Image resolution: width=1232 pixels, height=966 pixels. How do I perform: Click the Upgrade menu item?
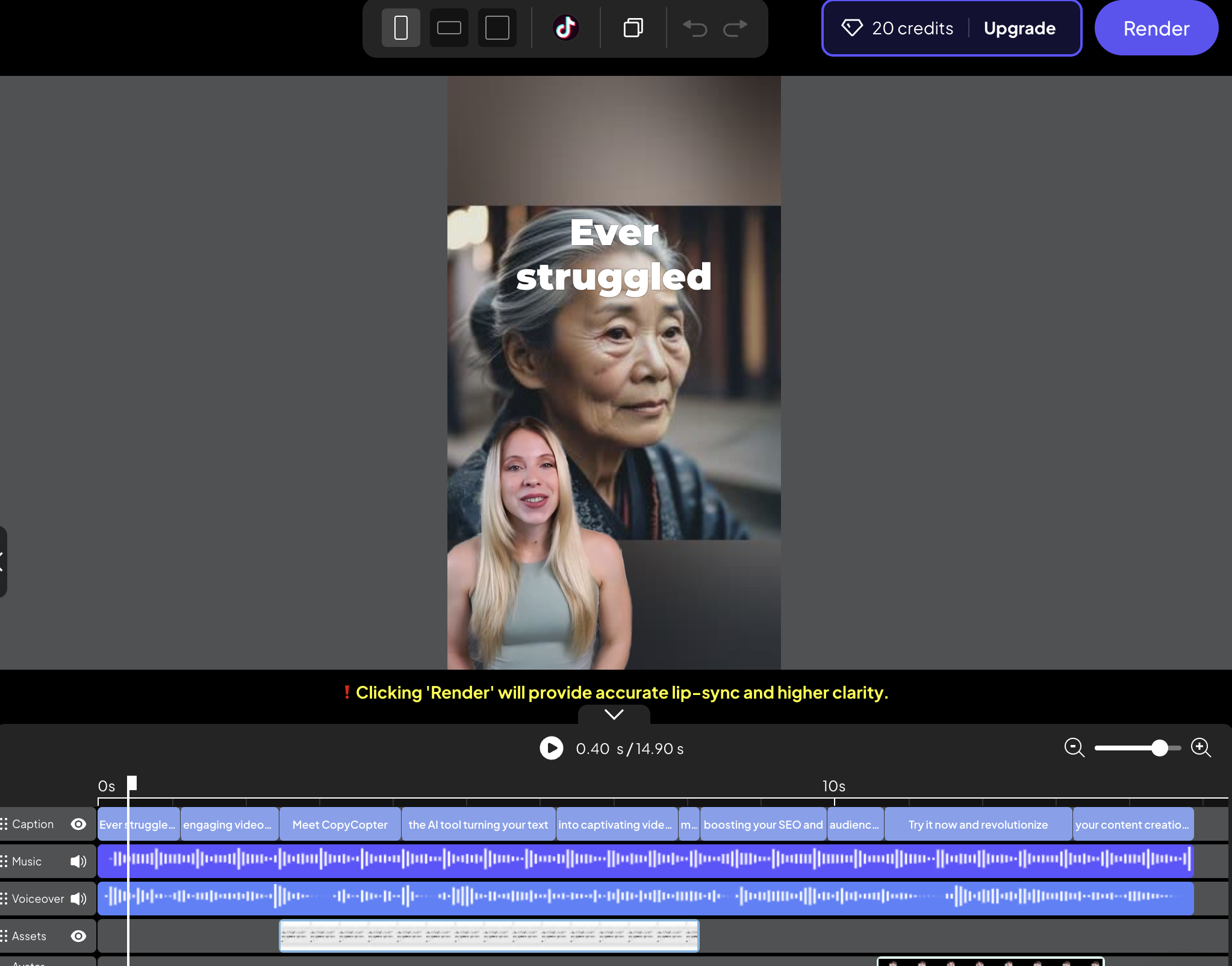(x=1019, y=27)
